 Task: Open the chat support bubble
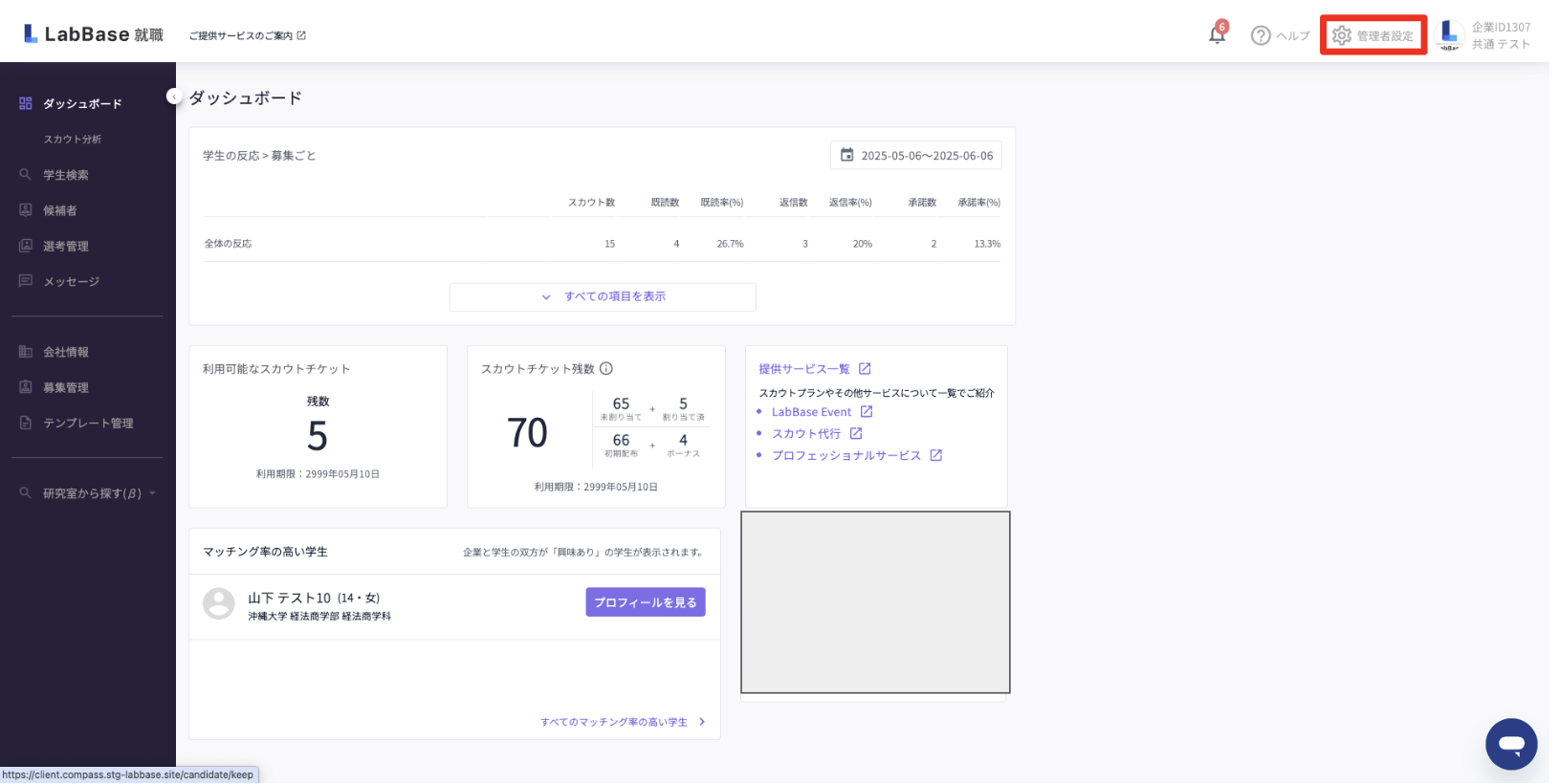point(1510,744)
